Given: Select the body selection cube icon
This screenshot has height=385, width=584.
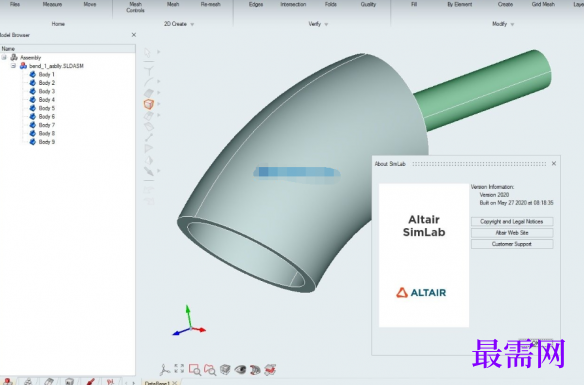Looking at the screenshot, I should (x=149, y=104).
